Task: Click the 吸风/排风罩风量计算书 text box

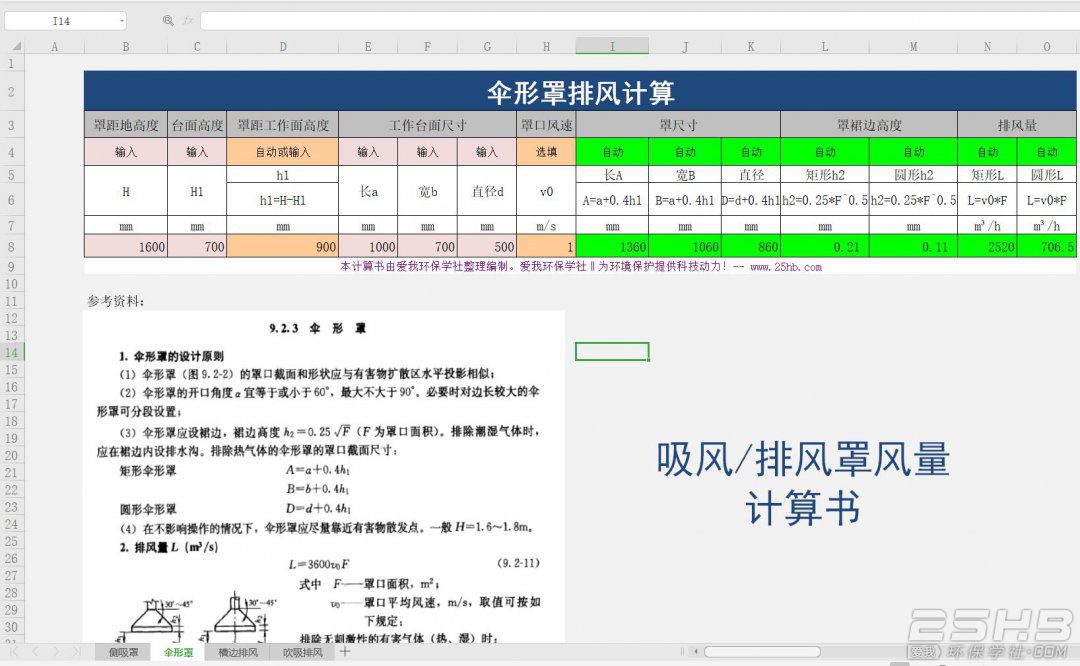Action: pos(803,483)
